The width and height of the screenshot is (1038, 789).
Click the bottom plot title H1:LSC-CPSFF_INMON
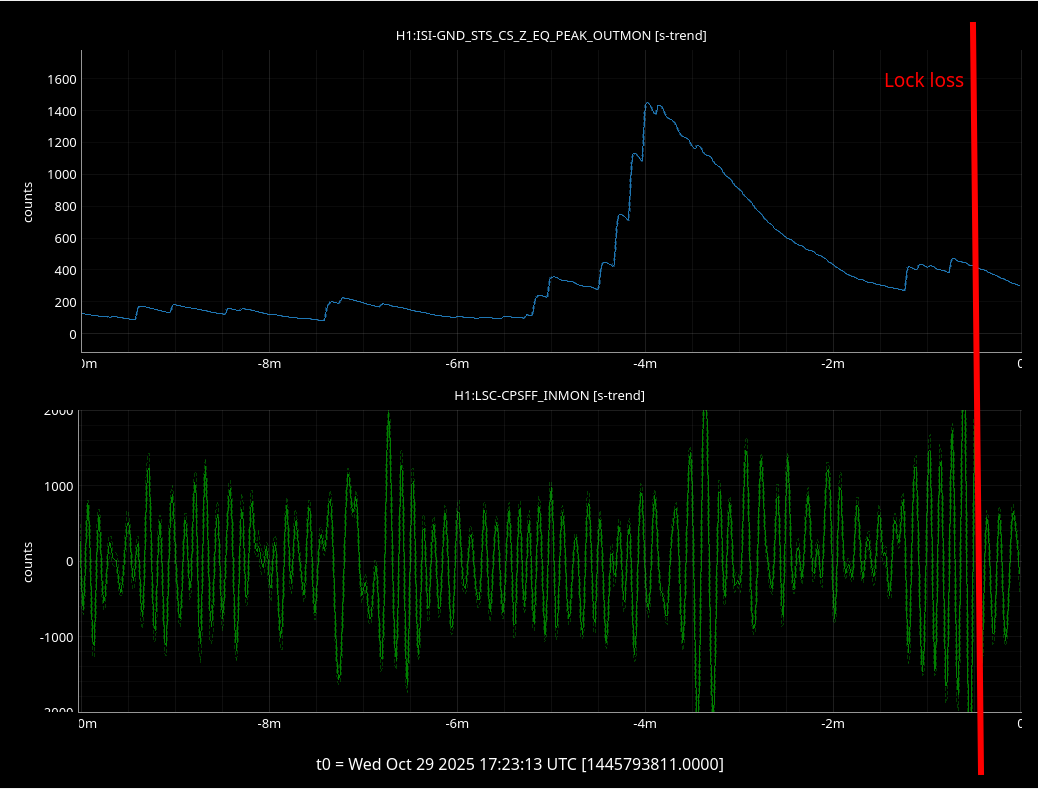click(x=549, y=396)
